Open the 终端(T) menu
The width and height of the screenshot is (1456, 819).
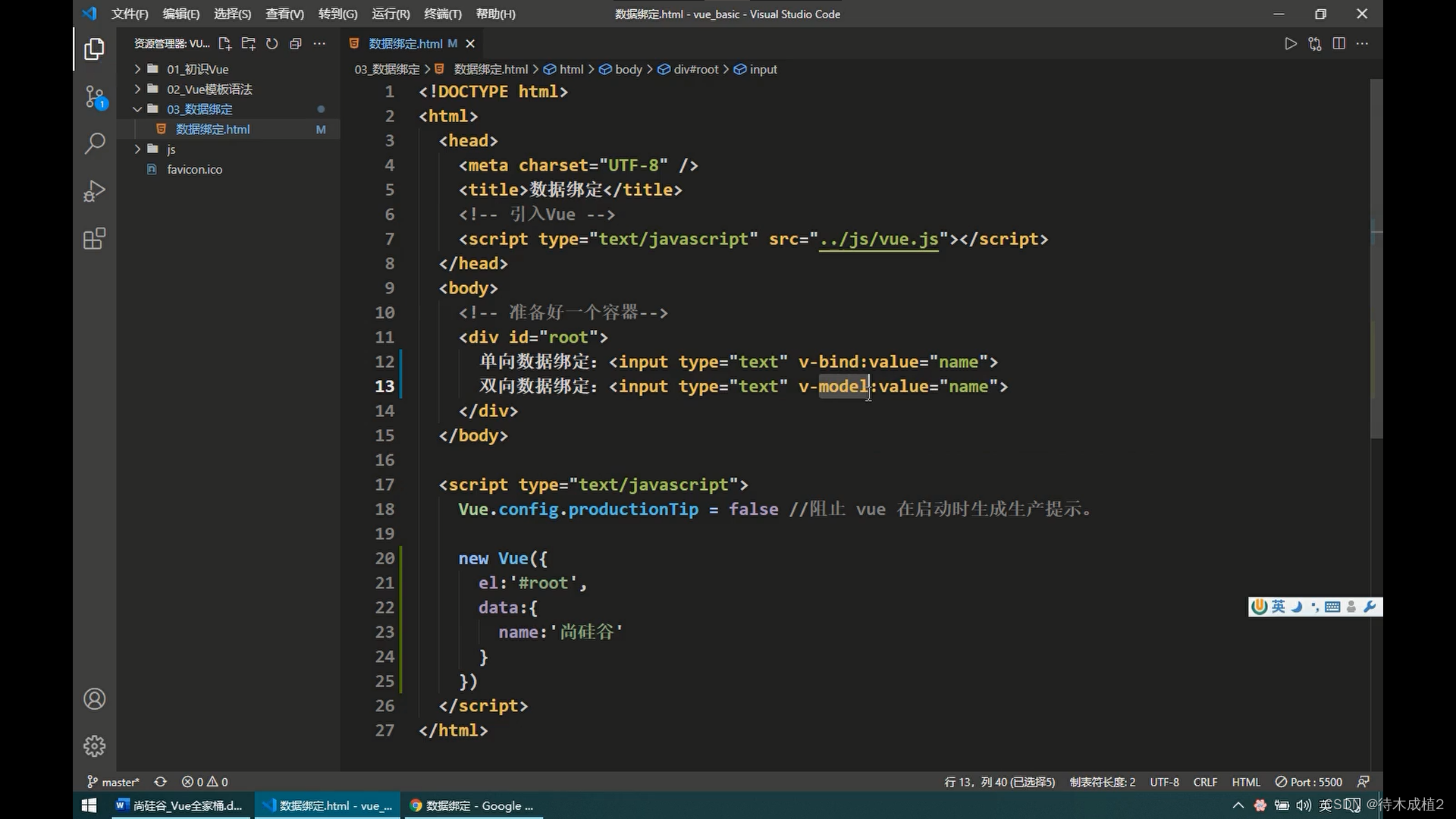click(443, 14)
